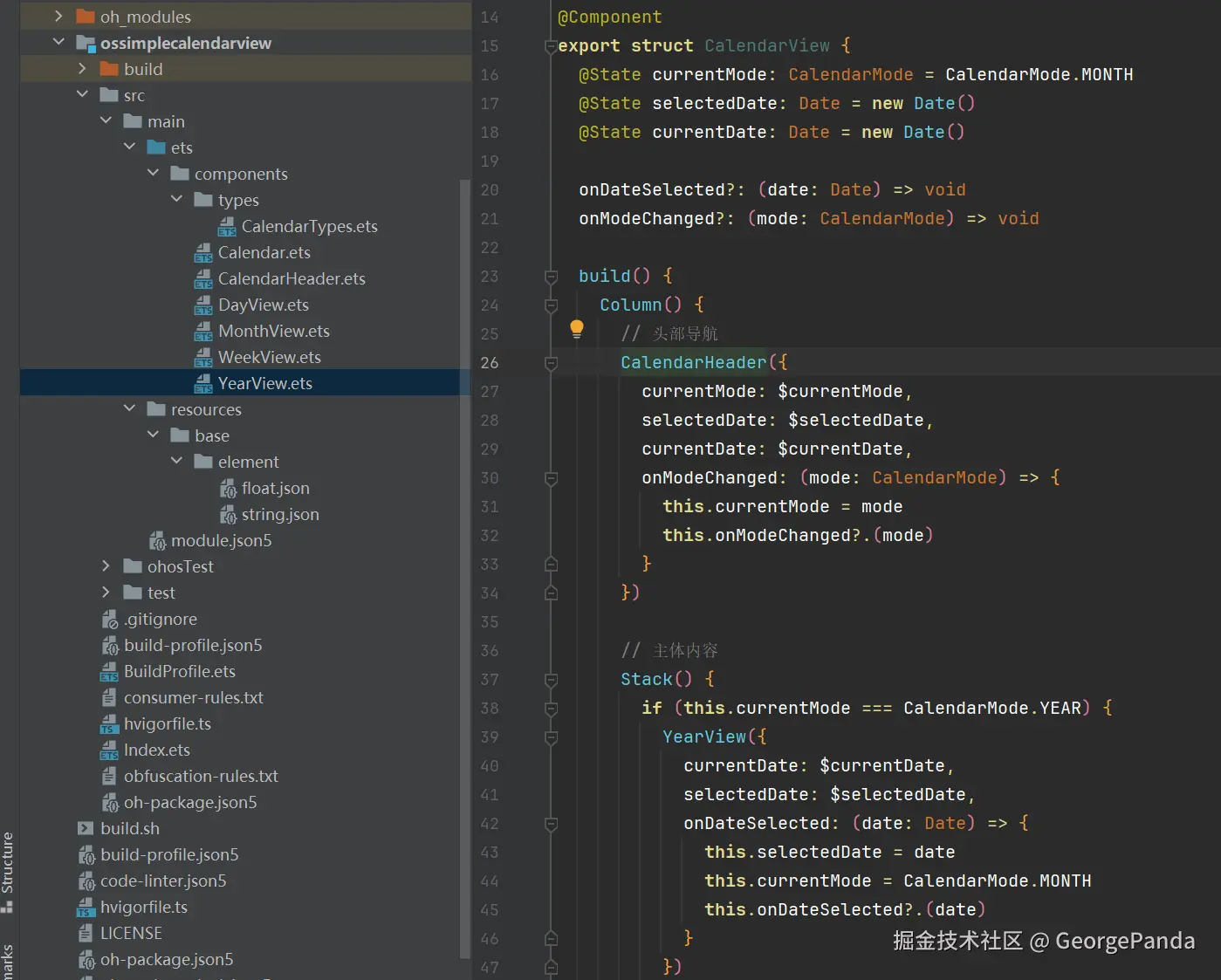Expand the ohosTest folder

coord(106,566)
